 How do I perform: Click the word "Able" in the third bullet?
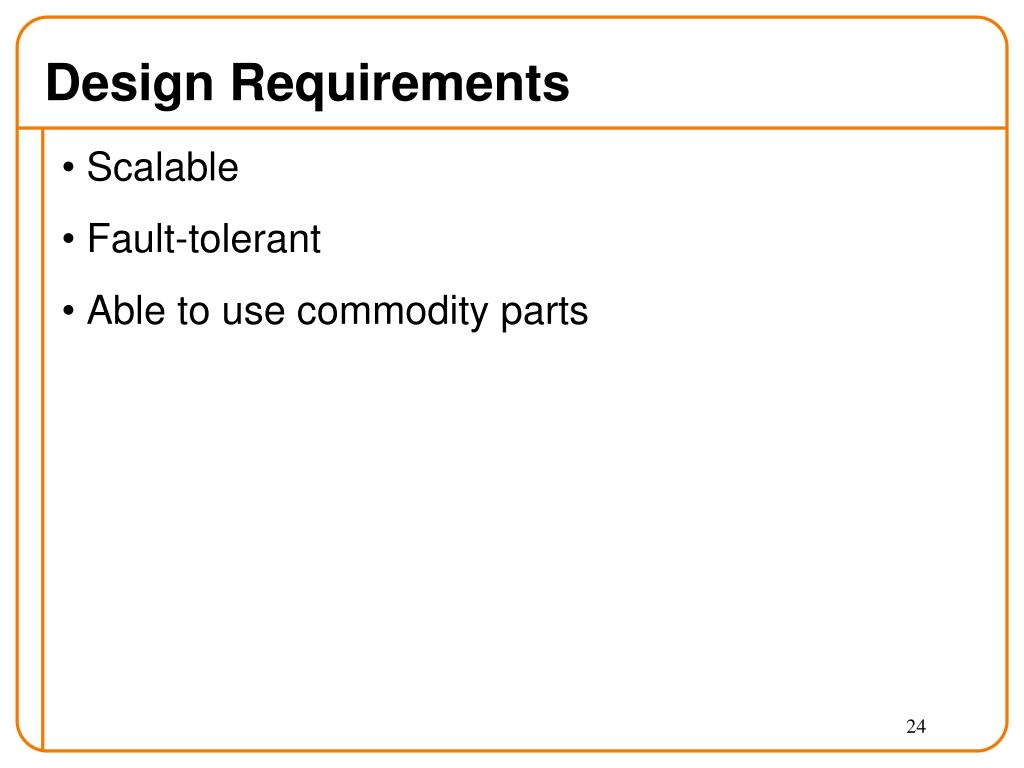[x=126, y=310]
